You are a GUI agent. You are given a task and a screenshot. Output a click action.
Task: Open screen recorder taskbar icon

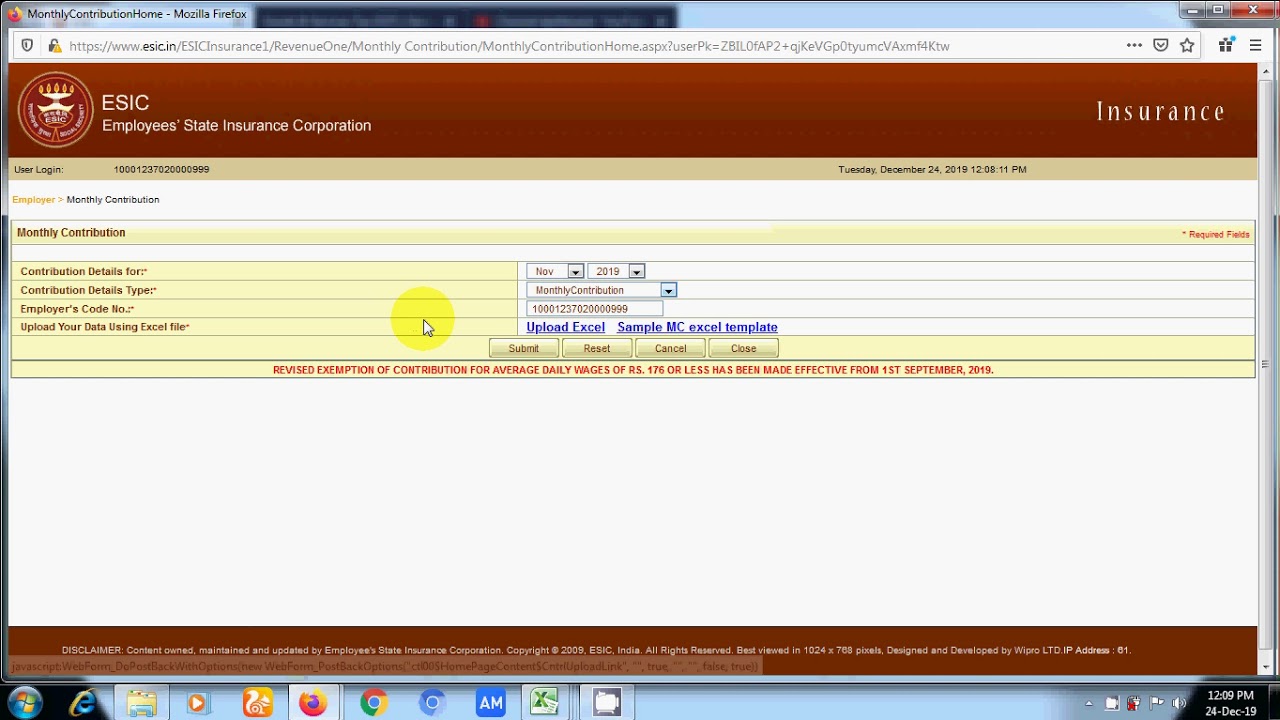606,703
